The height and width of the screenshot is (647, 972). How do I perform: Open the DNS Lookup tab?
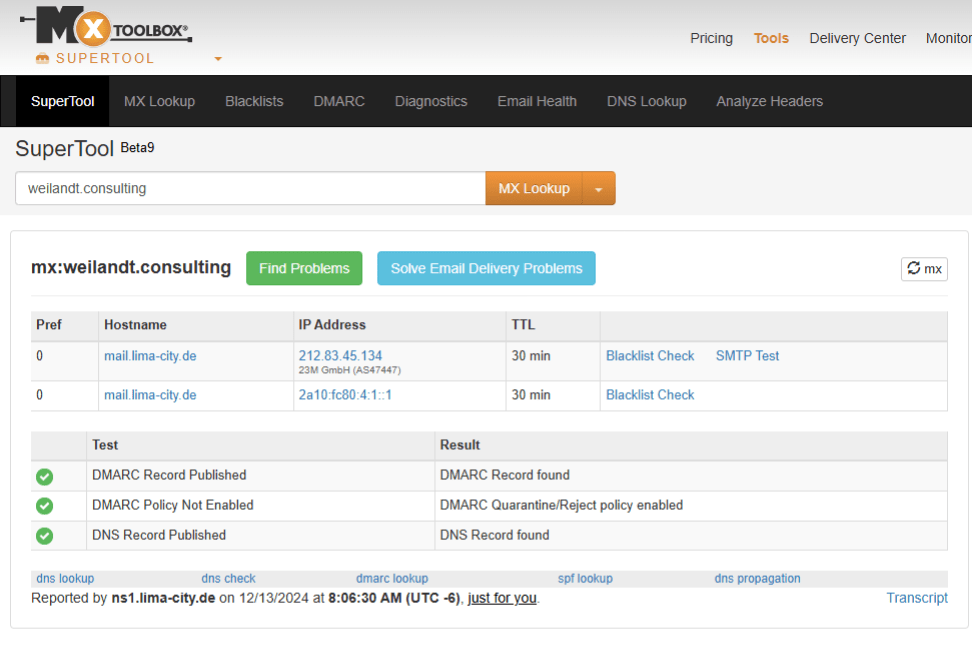pyautogui.click(x=647, y=102)
